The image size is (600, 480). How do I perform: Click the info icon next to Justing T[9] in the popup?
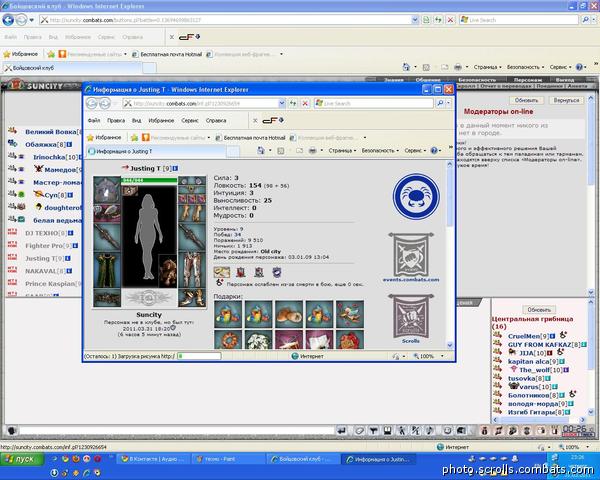pos(175,168)
